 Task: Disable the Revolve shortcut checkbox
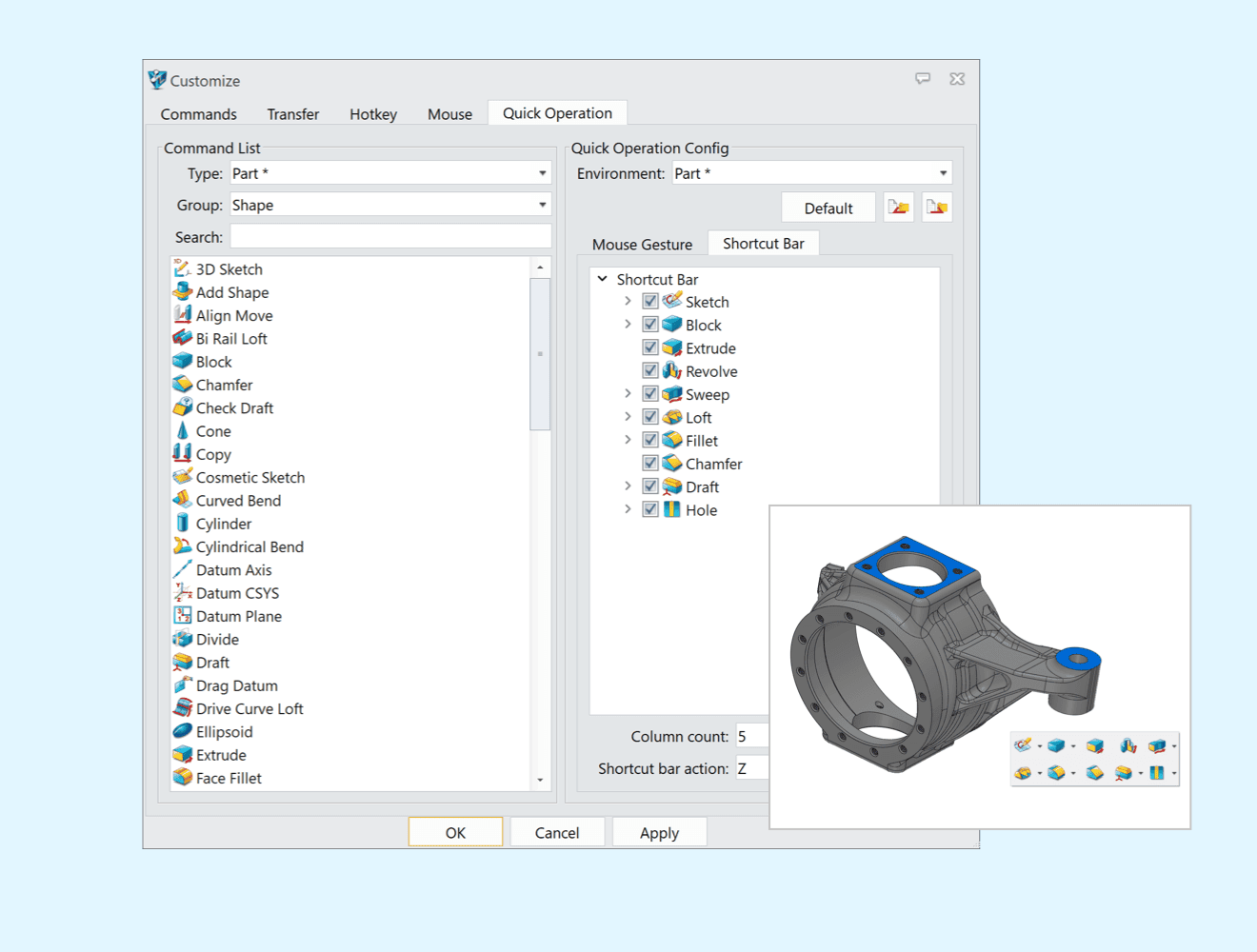point(649,370)
